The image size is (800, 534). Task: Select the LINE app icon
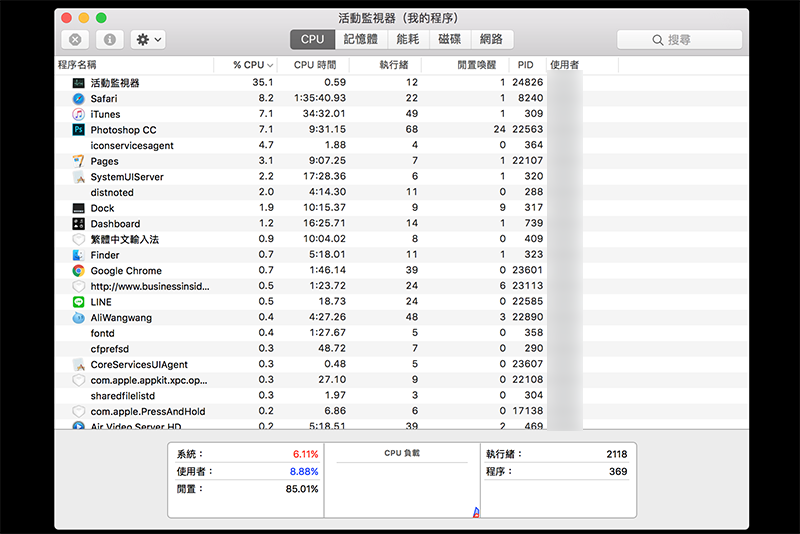click(78, 302)
